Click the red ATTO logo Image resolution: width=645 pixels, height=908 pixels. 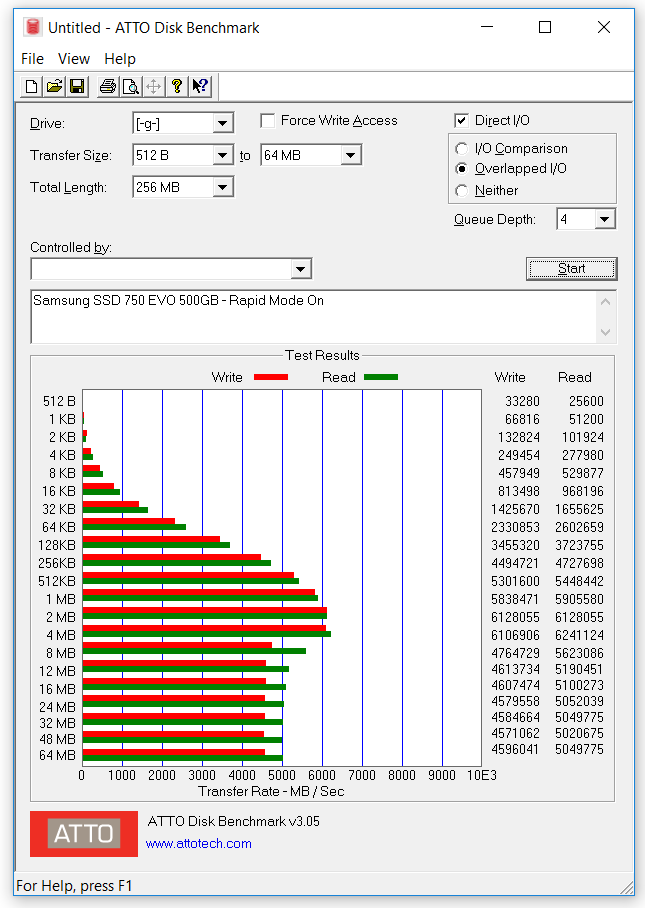click(x=84, y=833)
